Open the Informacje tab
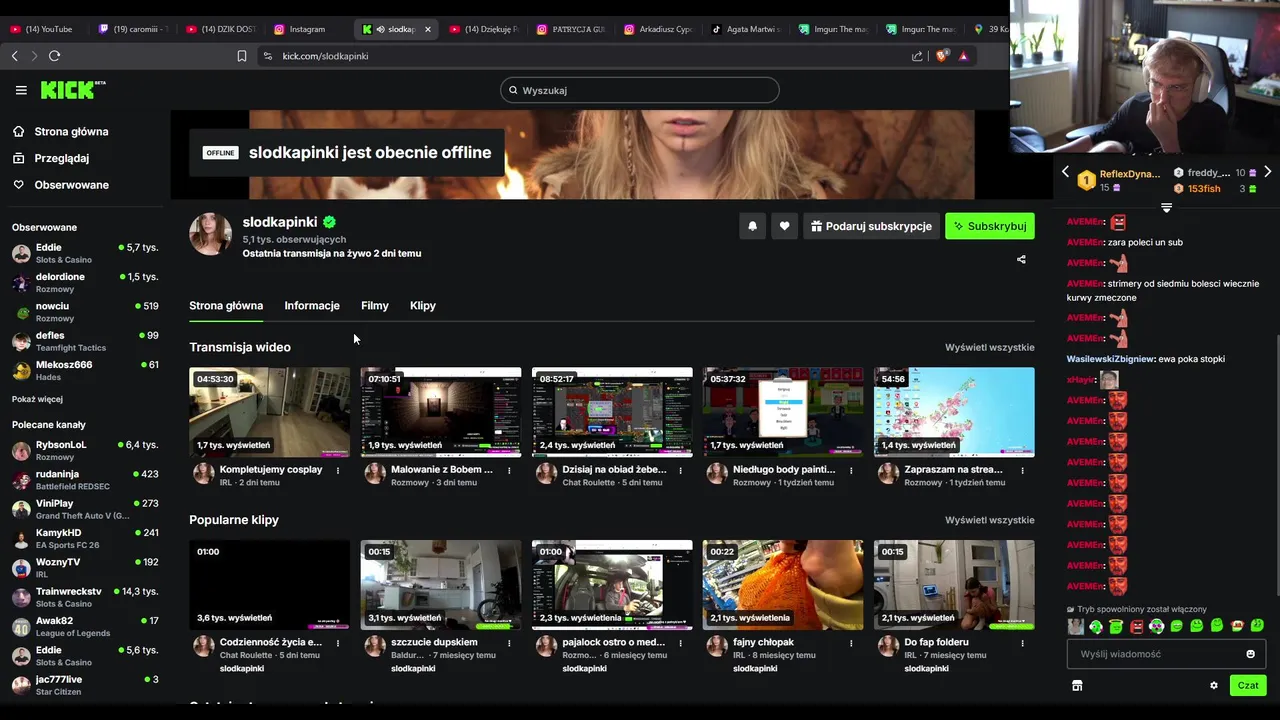The width and height of the screenshot is (1280, 720). pyautogui.click(x=312, y=306)
